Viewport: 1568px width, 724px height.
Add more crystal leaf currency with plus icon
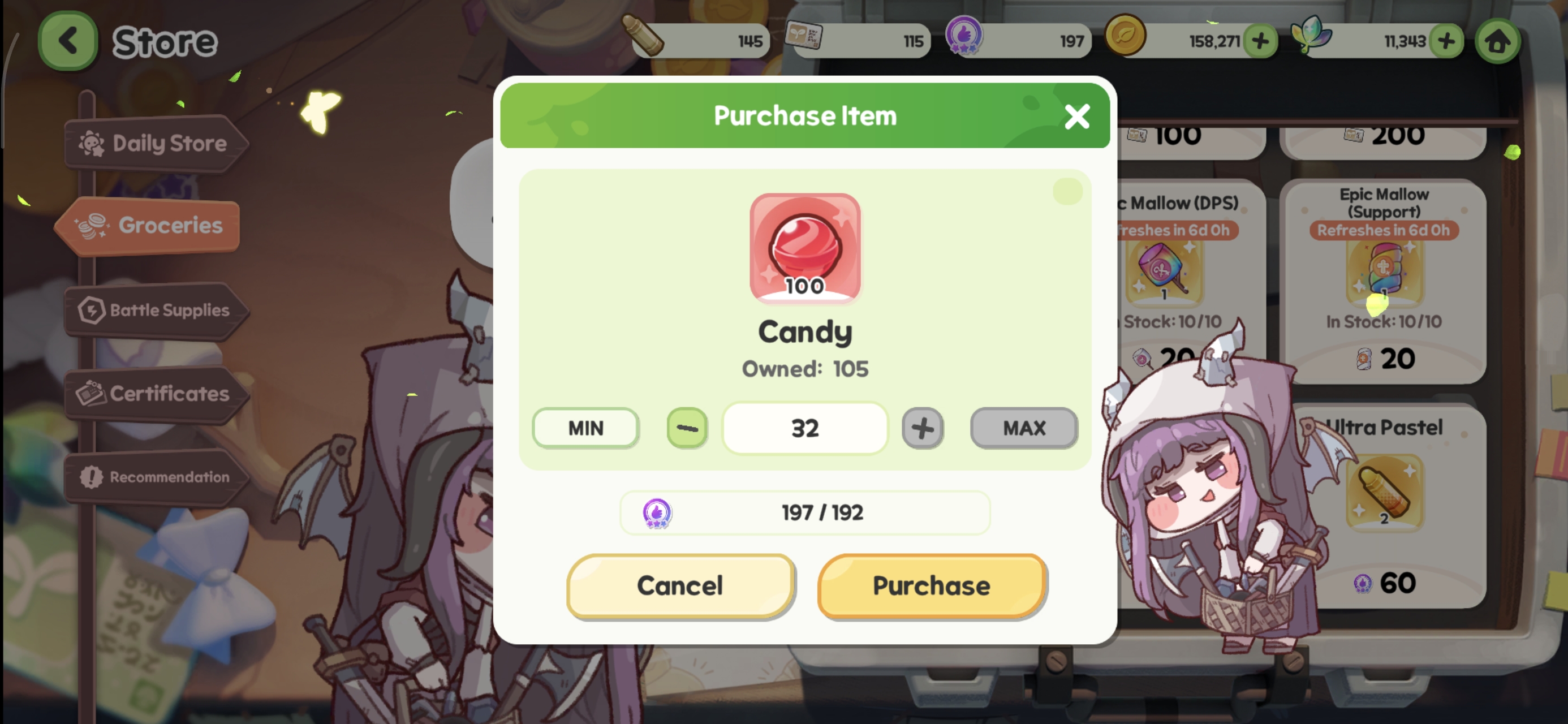1446,41
